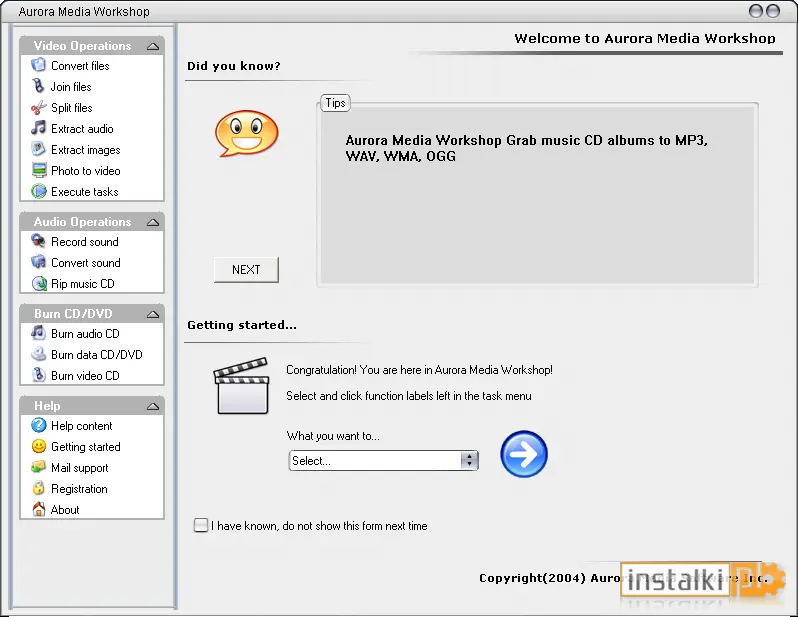Click the Tips text panel
The height and width of the screenshot is (617, 798).
point(537,194)
